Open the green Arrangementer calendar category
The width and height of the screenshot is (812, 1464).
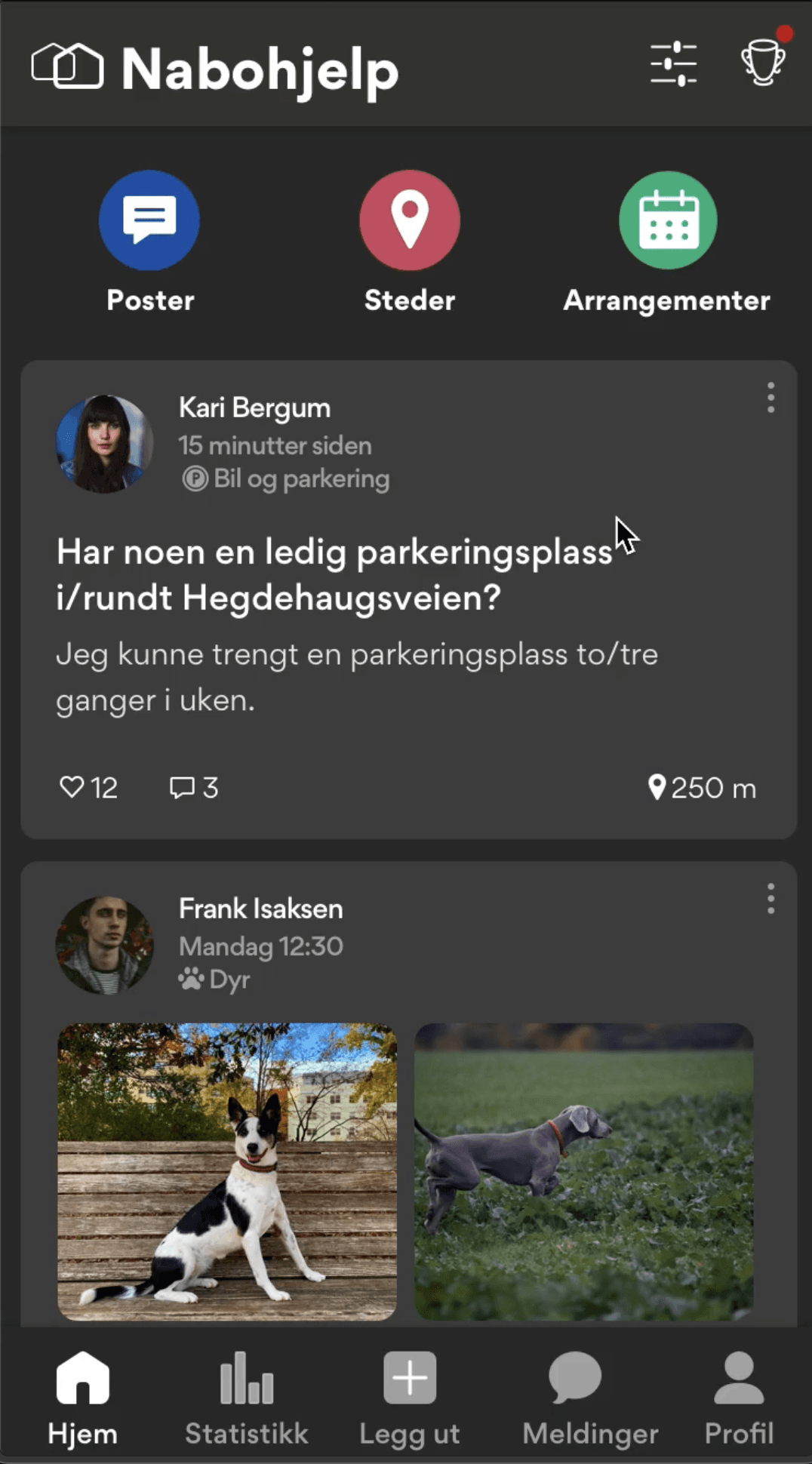coord(668,220)
